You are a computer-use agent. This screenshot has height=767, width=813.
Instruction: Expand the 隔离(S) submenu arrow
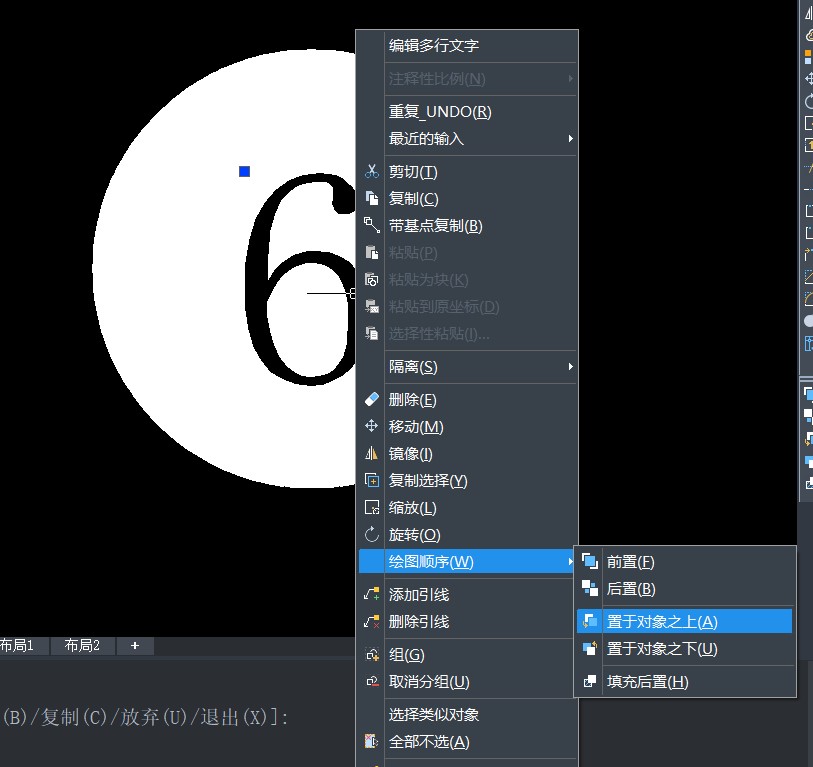[570, 367]
